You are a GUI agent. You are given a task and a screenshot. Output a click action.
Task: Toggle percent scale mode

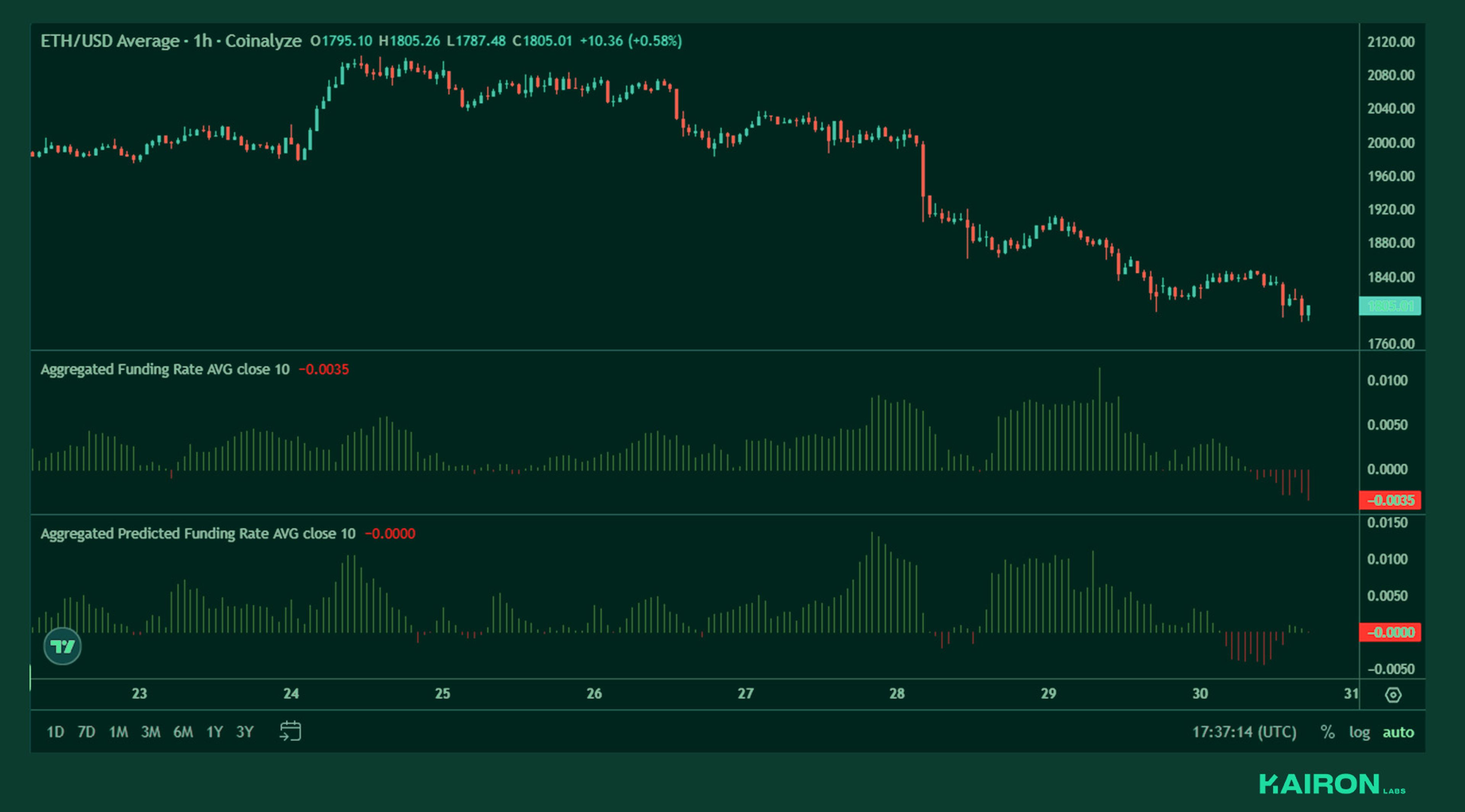[1327, 732]
